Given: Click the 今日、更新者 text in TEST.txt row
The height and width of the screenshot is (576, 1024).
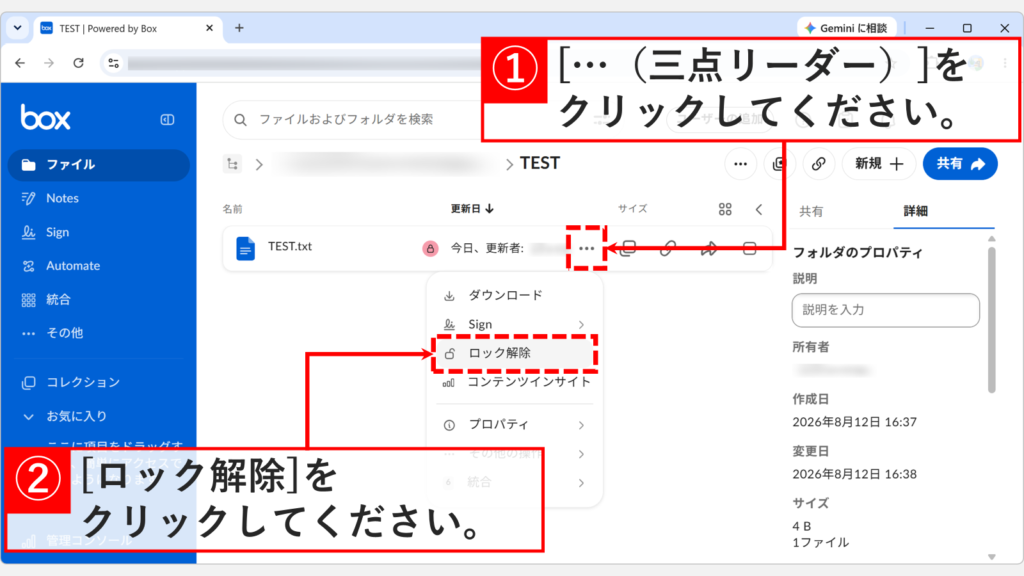Looking at the screenshot, I should 487,248.
